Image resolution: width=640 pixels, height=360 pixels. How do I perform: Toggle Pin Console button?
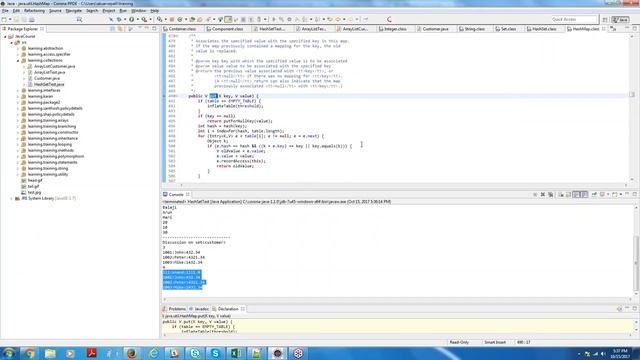[x=594, y=195]
